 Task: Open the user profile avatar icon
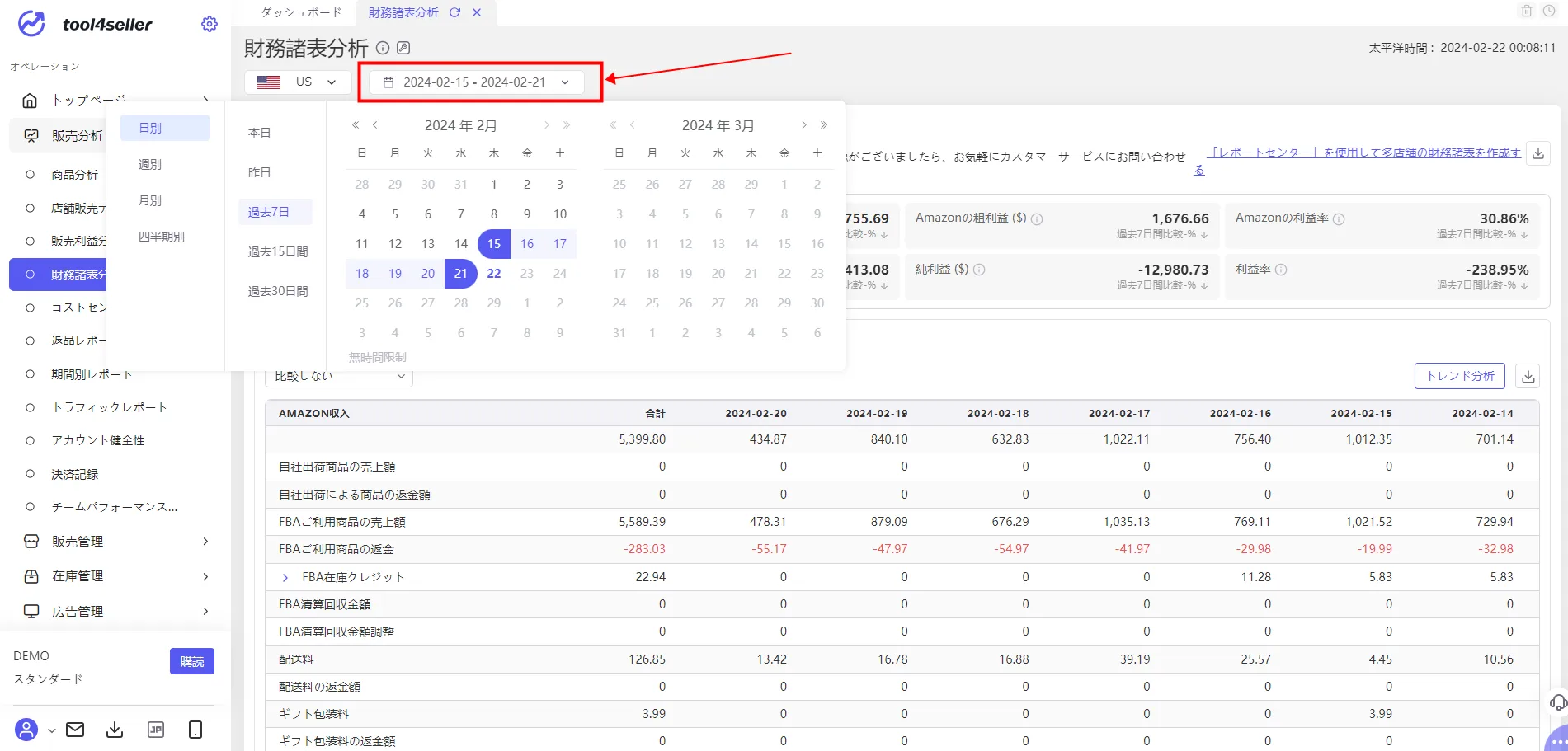point(26,730)
